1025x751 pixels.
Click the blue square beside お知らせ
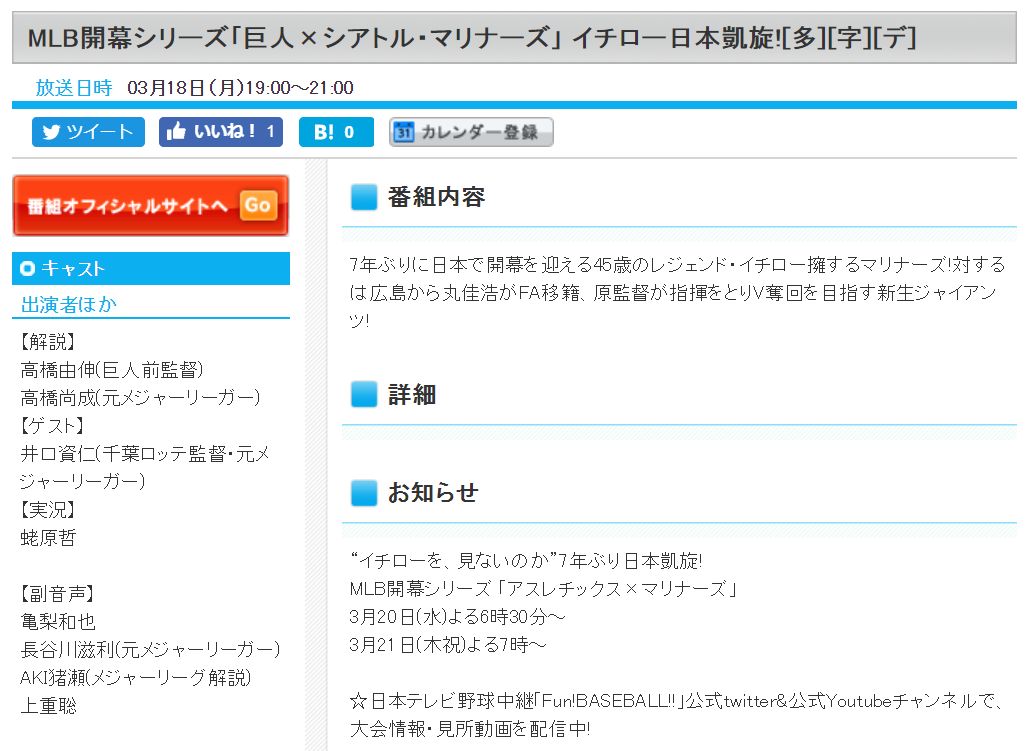(364, 493)
